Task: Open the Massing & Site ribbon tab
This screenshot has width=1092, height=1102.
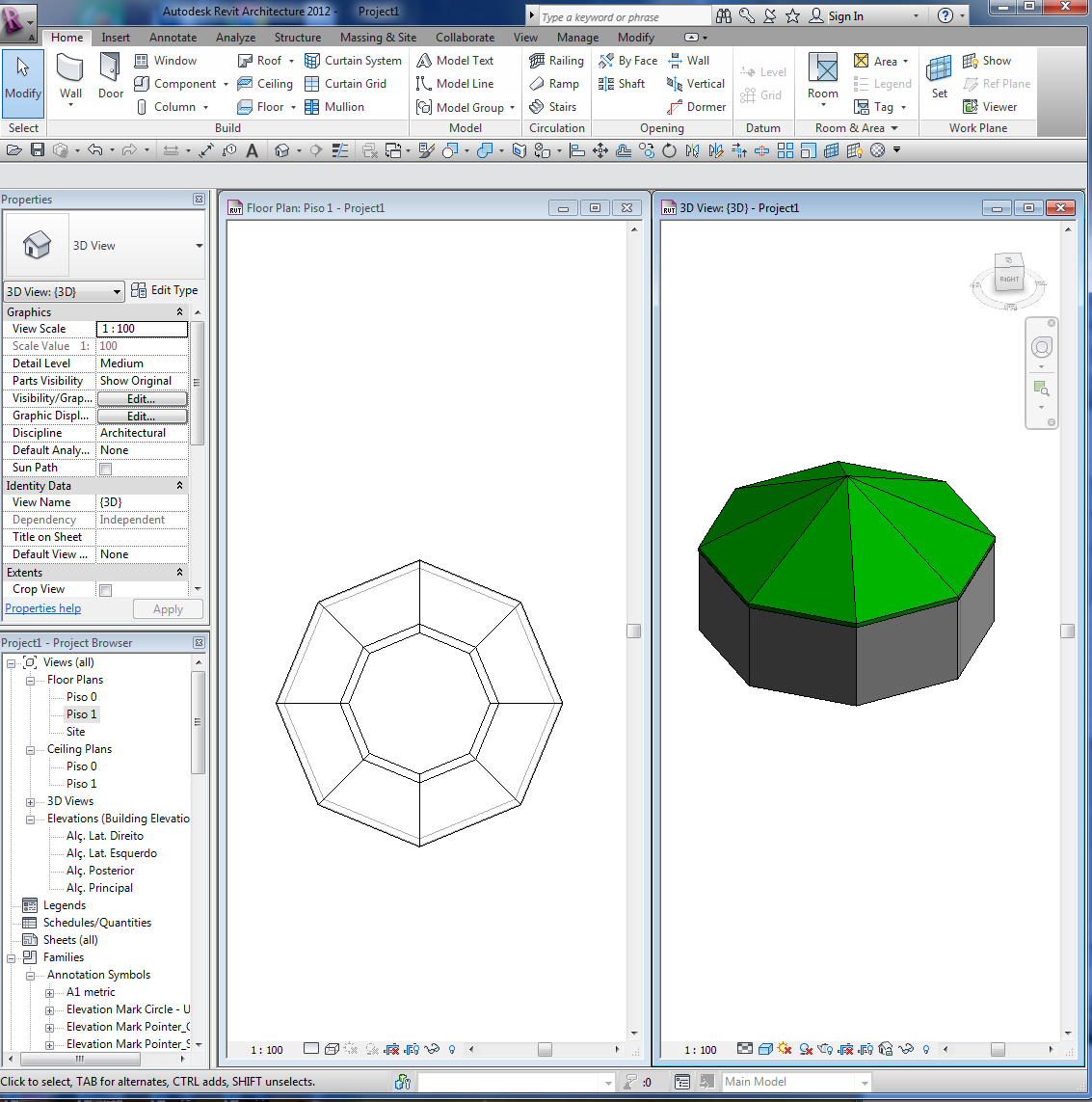Action: [378, 38]
